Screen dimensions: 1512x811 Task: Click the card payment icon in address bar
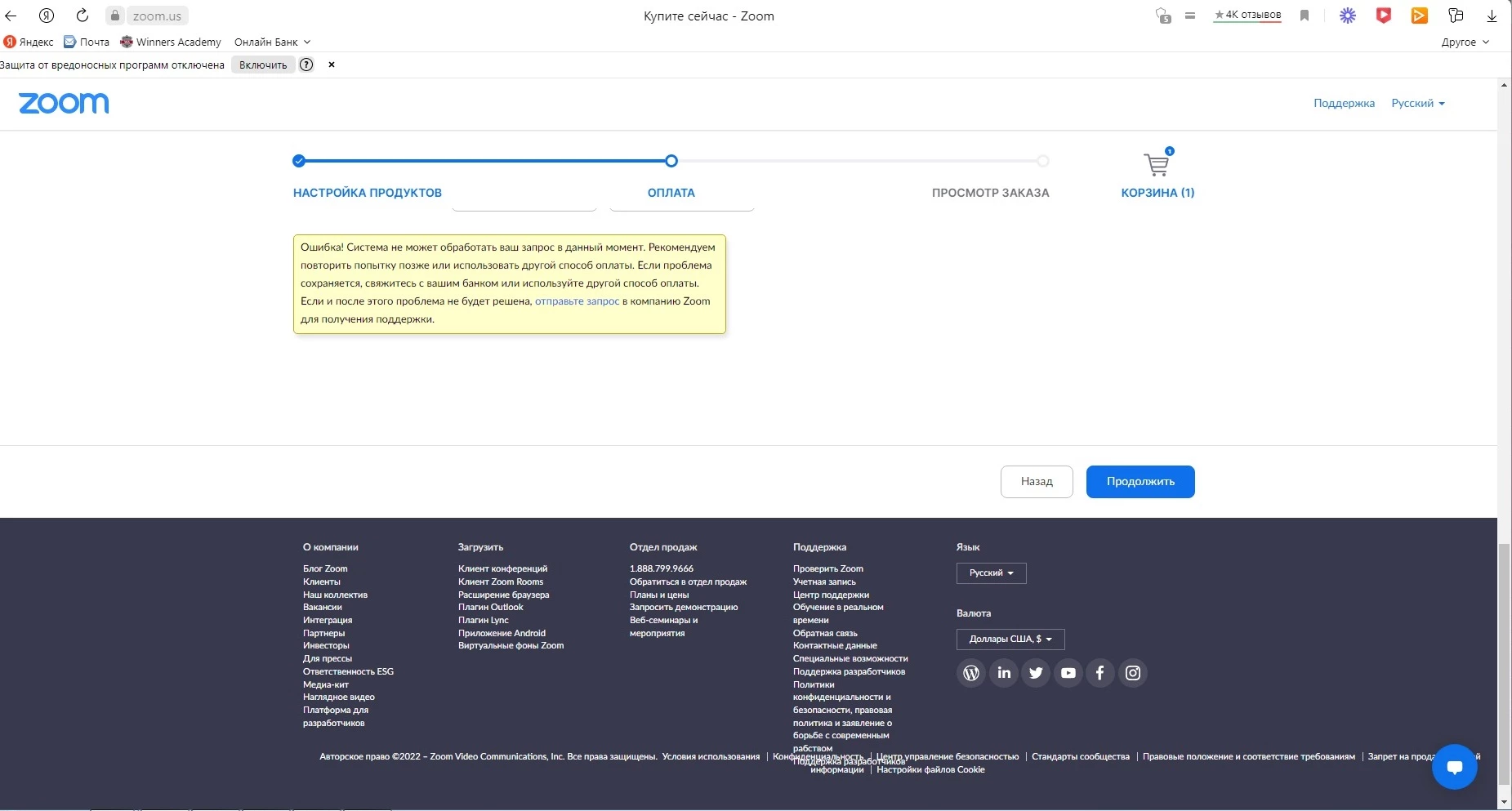[1190, 16]
